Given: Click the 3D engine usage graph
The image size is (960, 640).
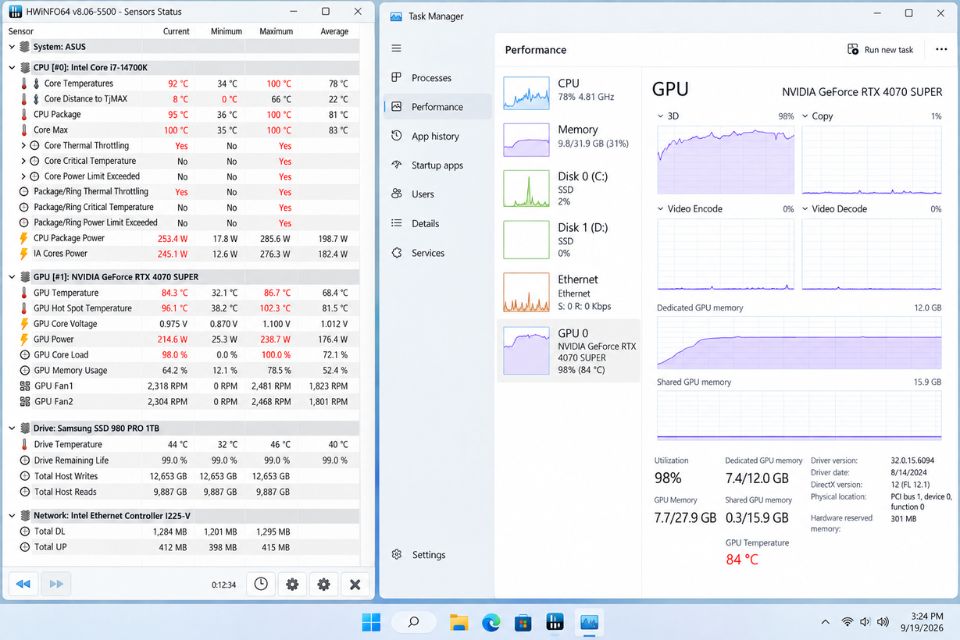Looking at the screenshot, I should click(x=726, y=160).
